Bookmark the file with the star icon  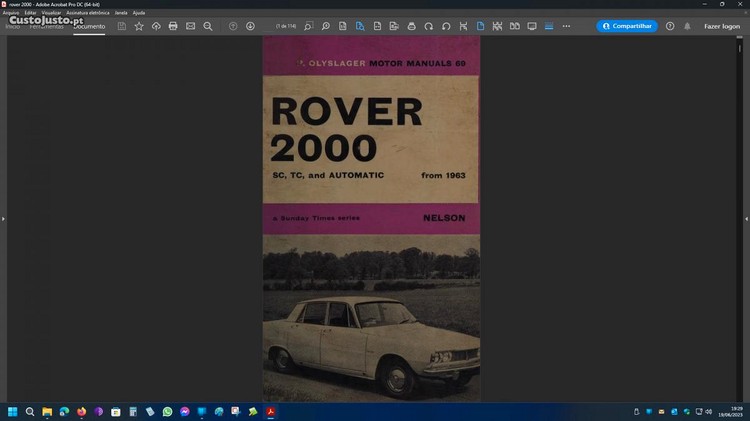click(139, 26)
